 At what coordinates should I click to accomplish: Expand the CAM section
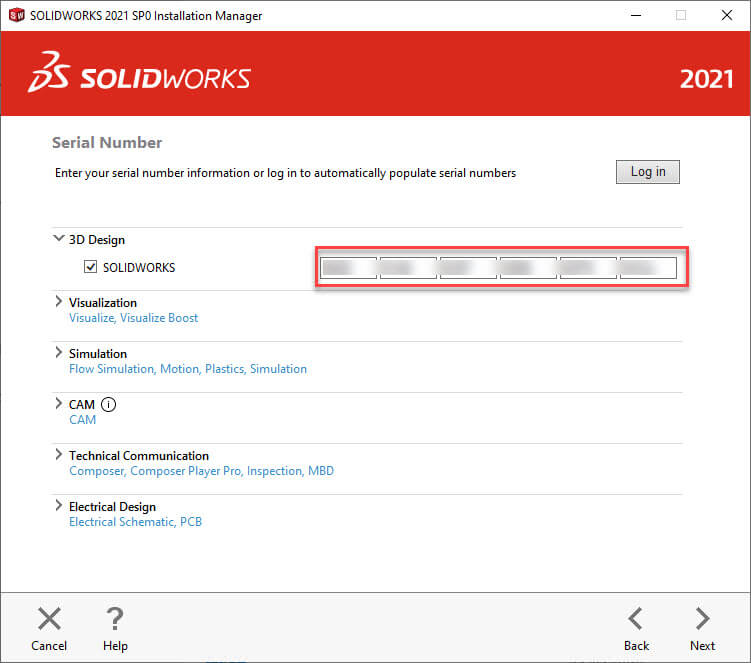coord(58,403)
